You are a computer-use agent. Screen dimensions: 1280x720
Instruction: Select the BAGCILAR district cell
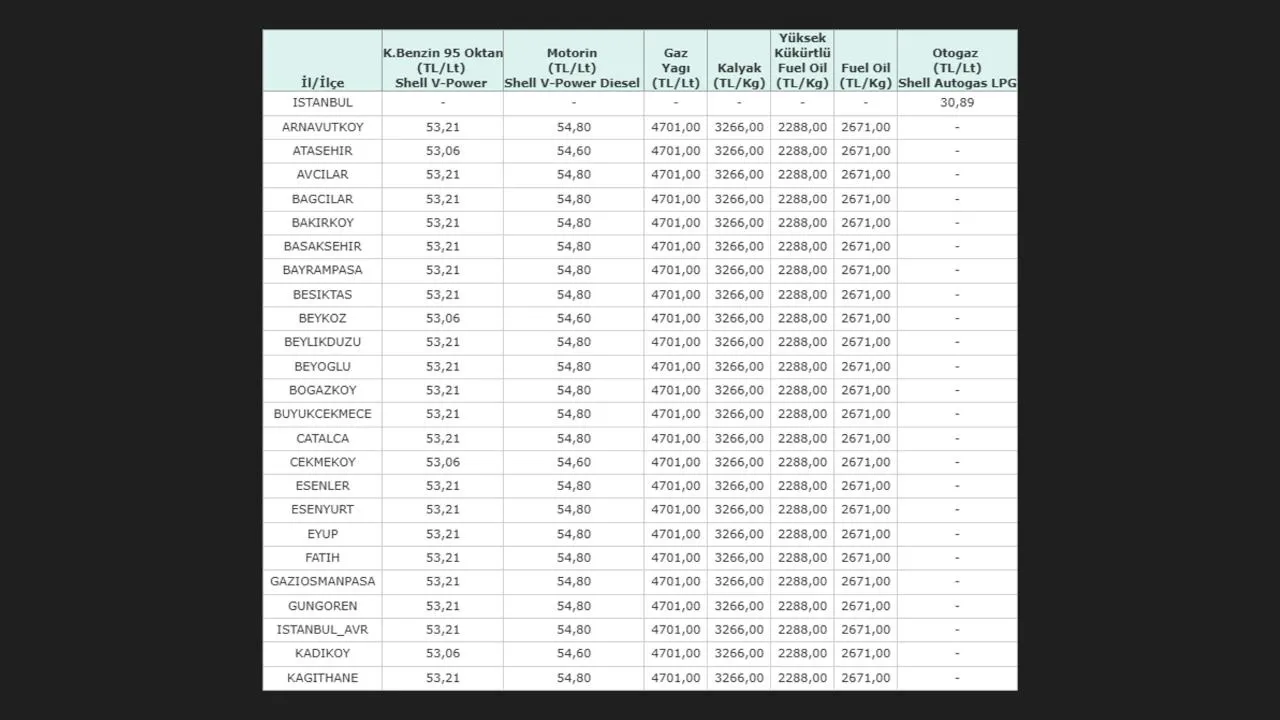click(x=322, y=199)
